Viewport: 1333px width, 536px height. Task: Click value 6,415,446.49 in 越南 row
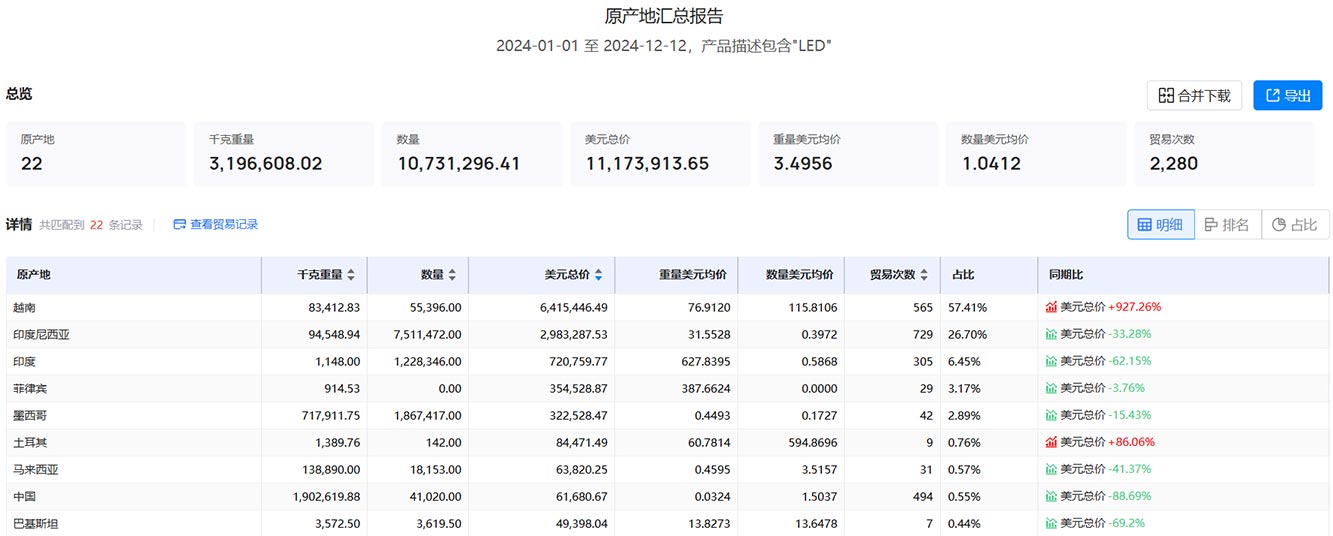click(x=573, y=307)
